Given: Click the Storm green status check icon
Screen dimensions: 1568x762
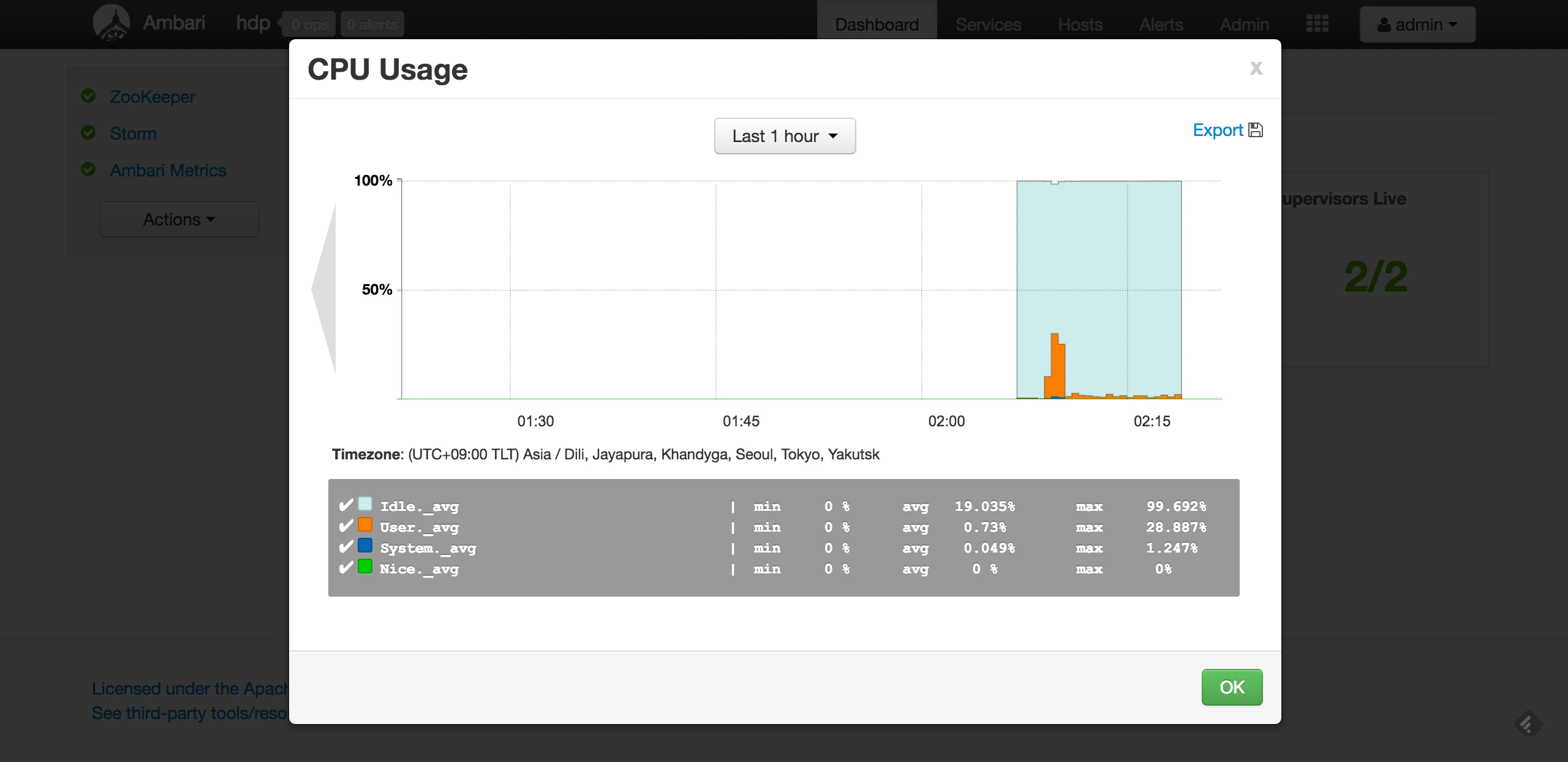Looking at the screenshot, I should pos(88,133).
